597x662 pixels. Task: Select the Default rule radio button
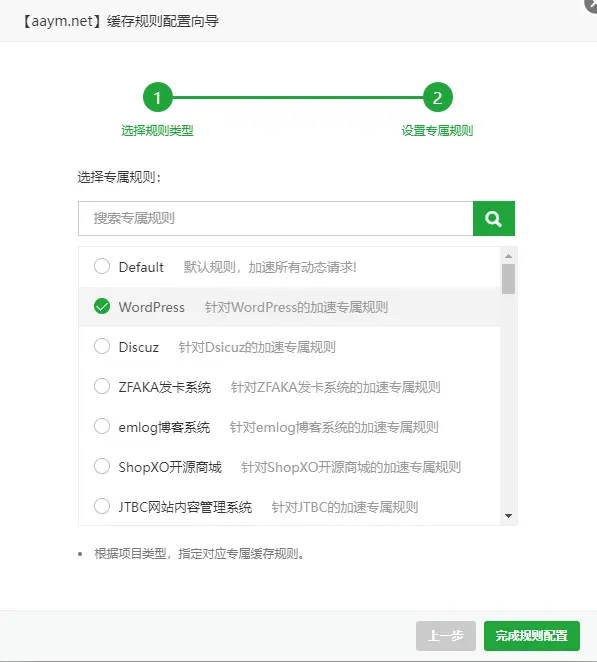[x=102, y=266]
